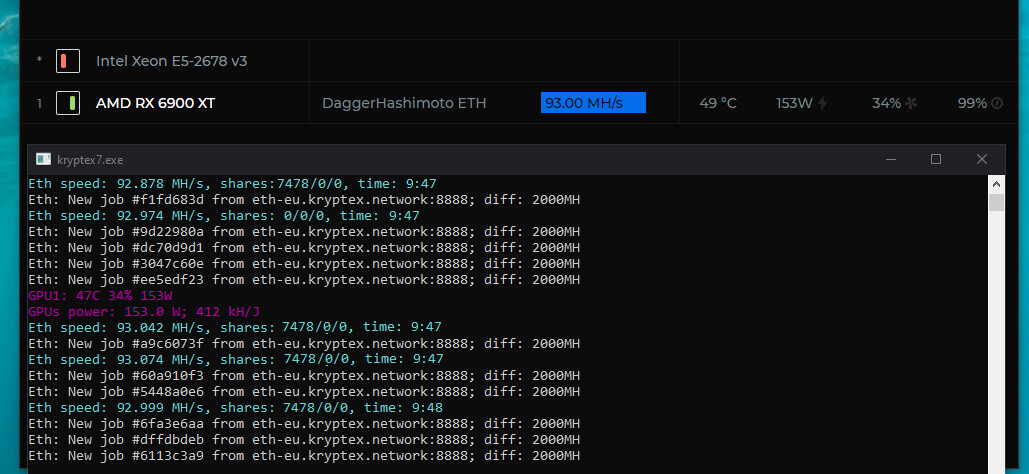Select the AMD RX 6900 XT device name
This screenshot has height=474, width=1029.
pyautogui.click(x=155, y=103)
